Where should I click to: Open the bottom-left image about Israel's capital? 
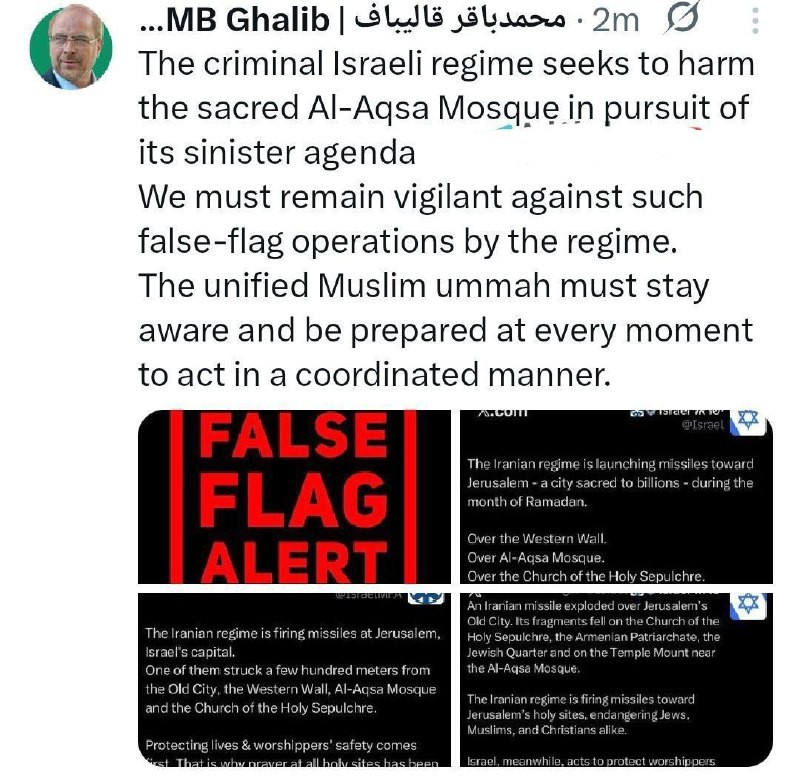coord(294,679)
